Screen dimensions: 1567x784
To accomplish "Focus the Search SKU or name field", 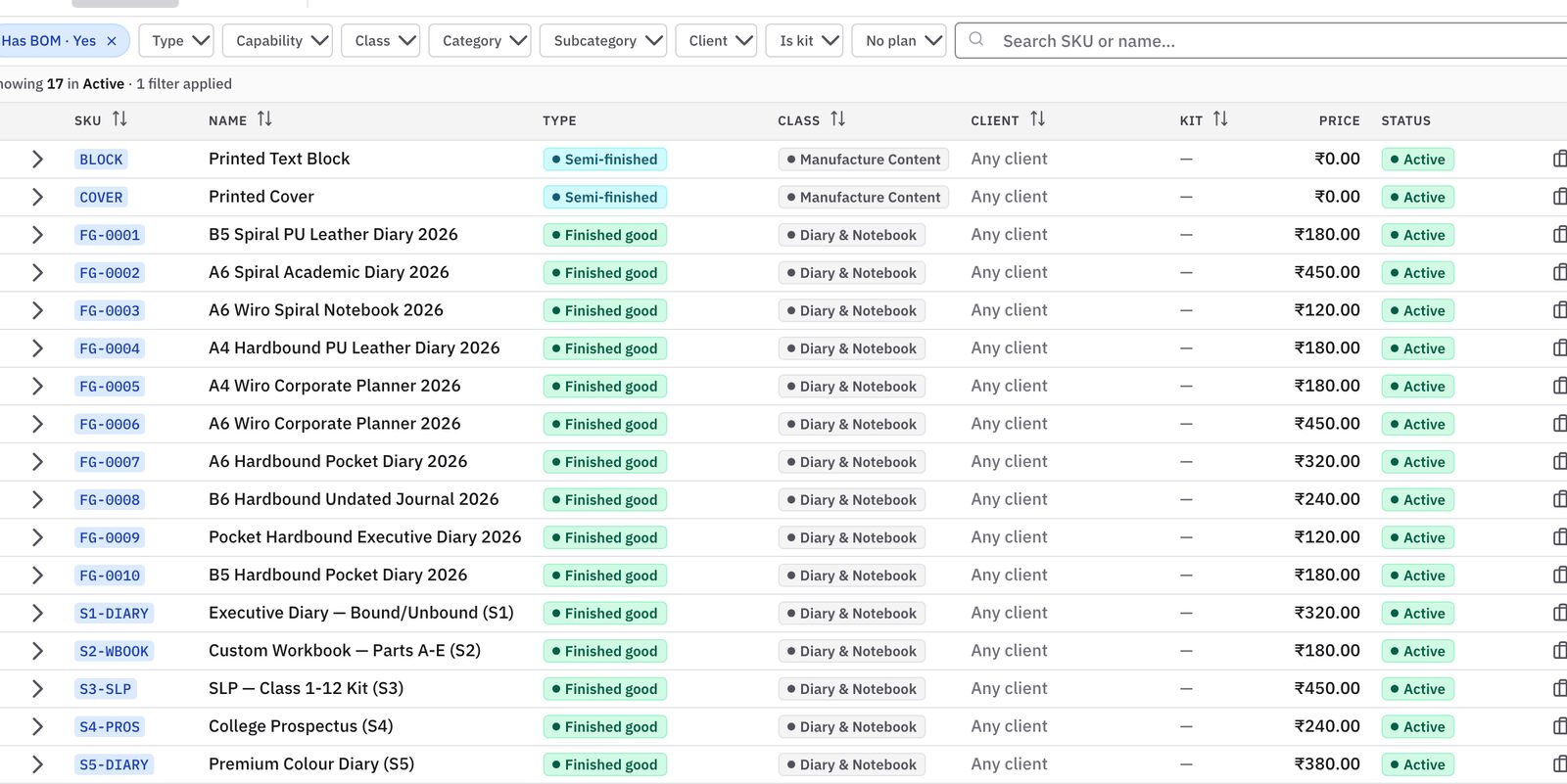I will pos(1261,41).
